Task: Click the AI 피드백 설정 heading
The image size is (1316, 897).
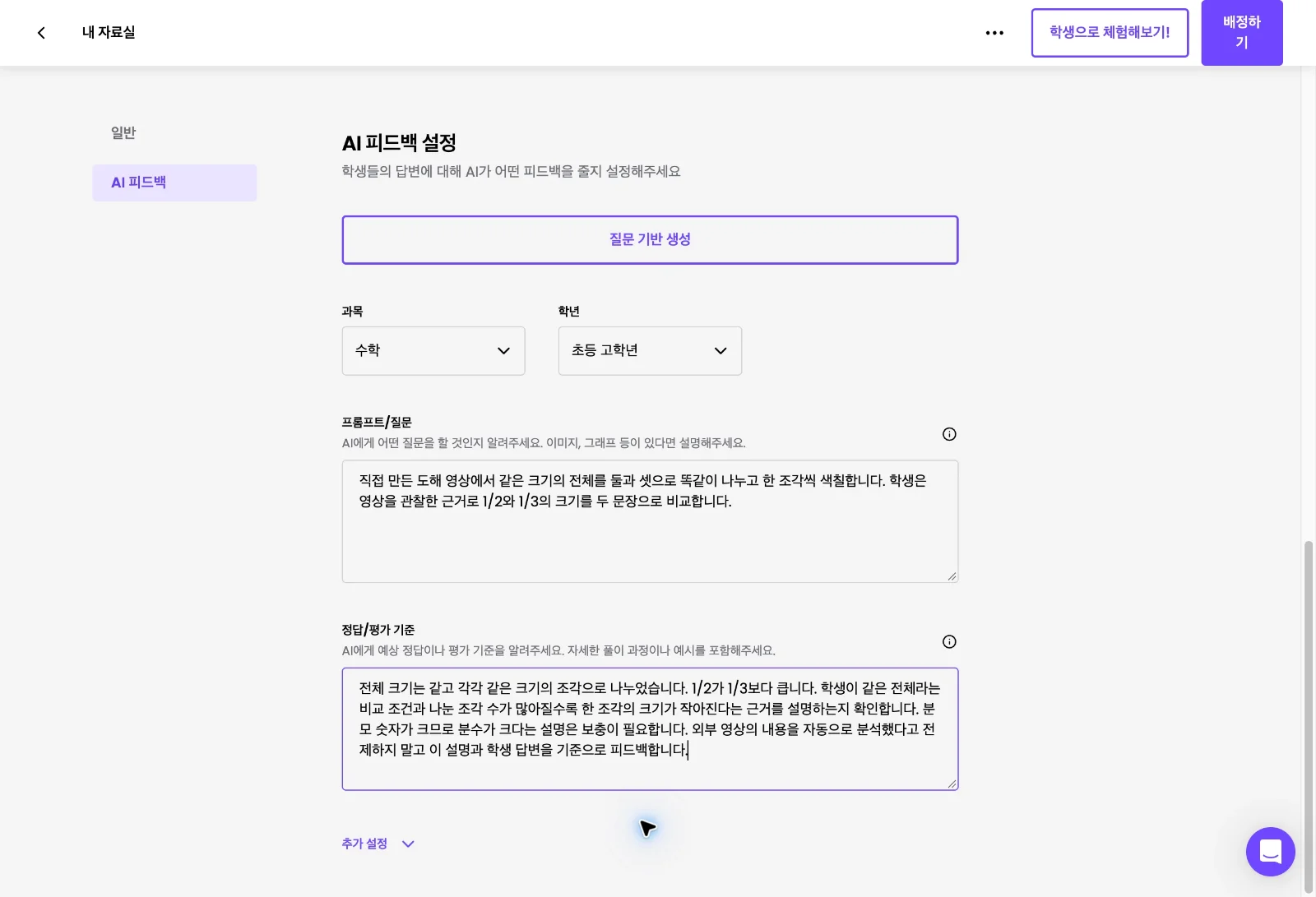Action: click(399, 143)
